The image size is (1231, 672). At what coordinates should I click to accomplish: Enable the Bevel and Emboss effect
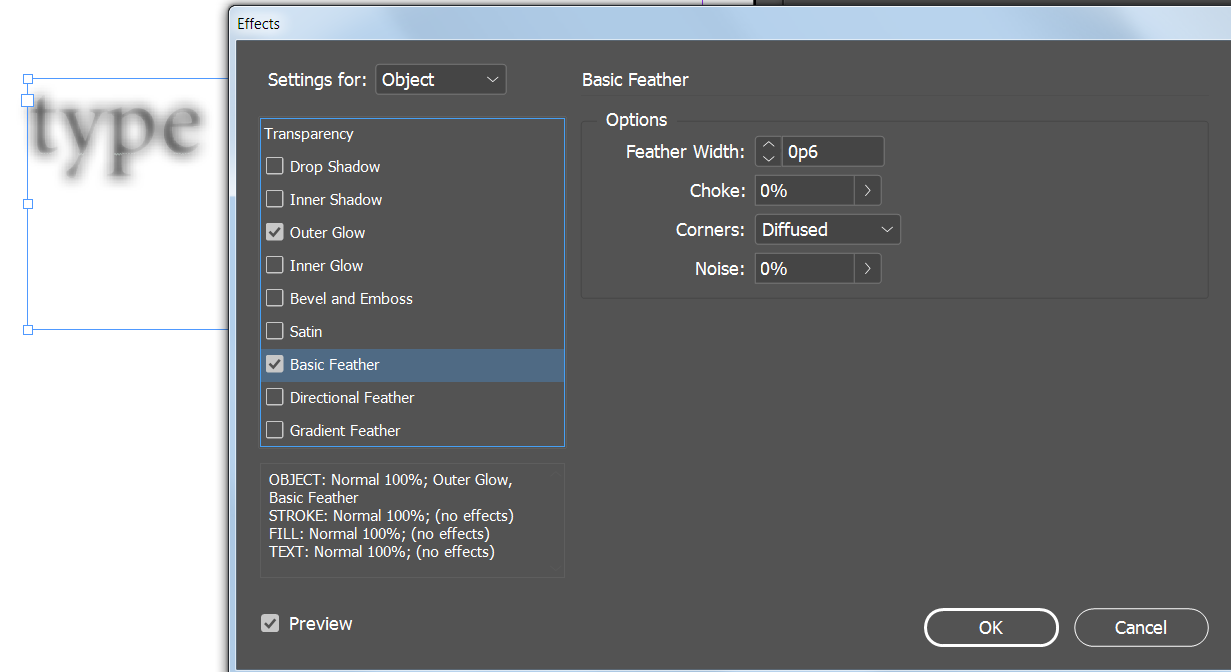click(275, 298)
